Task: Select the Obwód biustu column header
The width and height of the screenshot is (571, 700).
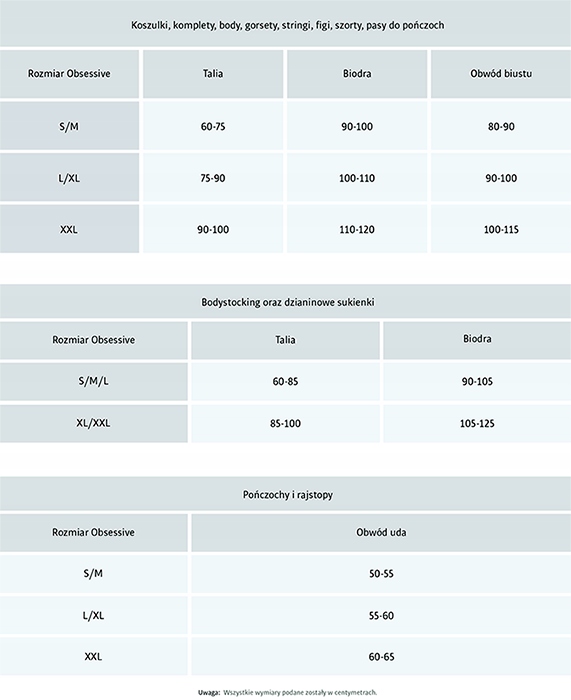Action: [501, 74]
